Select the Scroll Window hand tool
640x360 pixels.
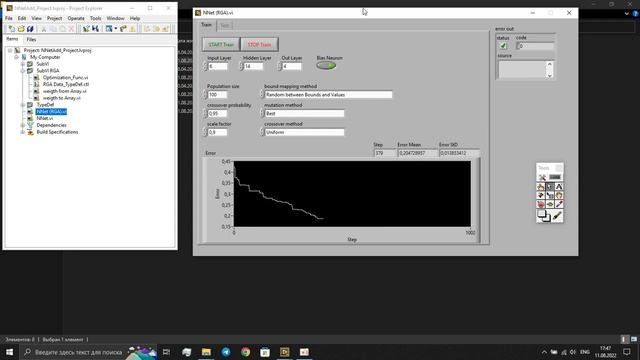click(559, 195)
